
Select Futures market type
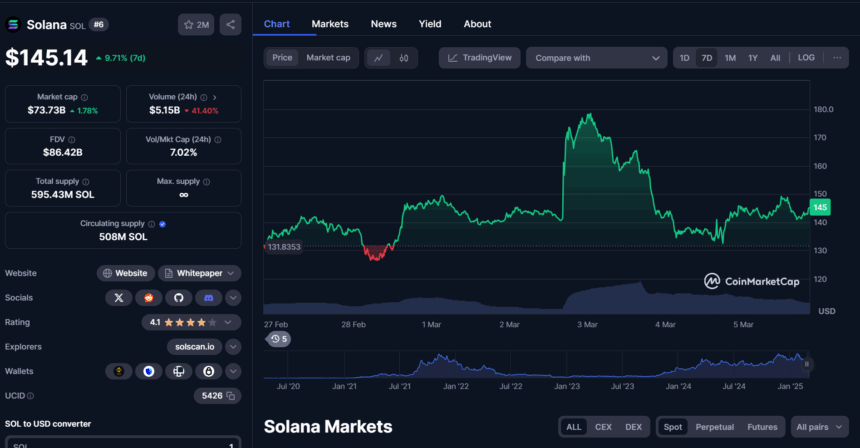click(762, 427)
